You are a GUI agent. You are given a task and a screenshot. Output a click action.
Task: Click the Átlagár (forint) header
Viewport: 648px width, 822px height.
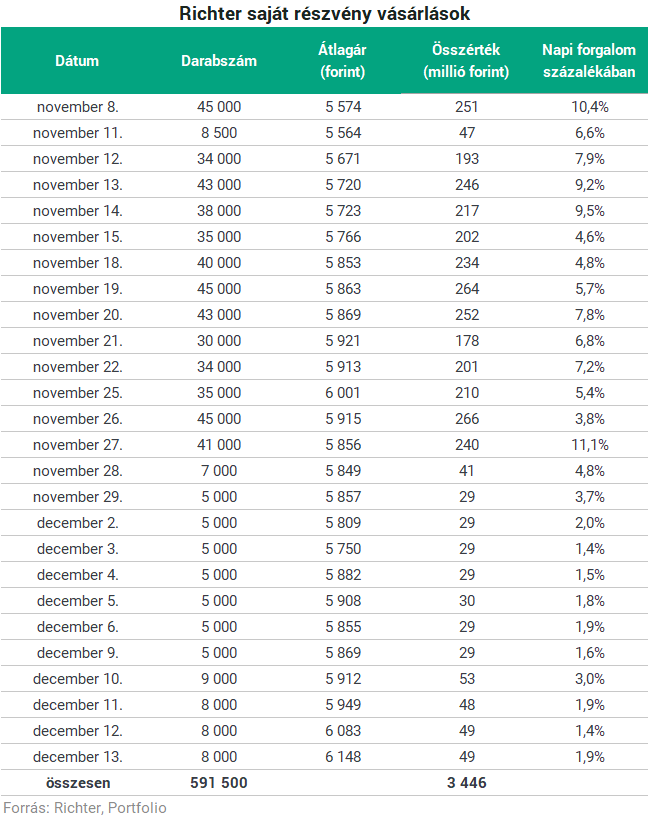[x=342, y=61]
